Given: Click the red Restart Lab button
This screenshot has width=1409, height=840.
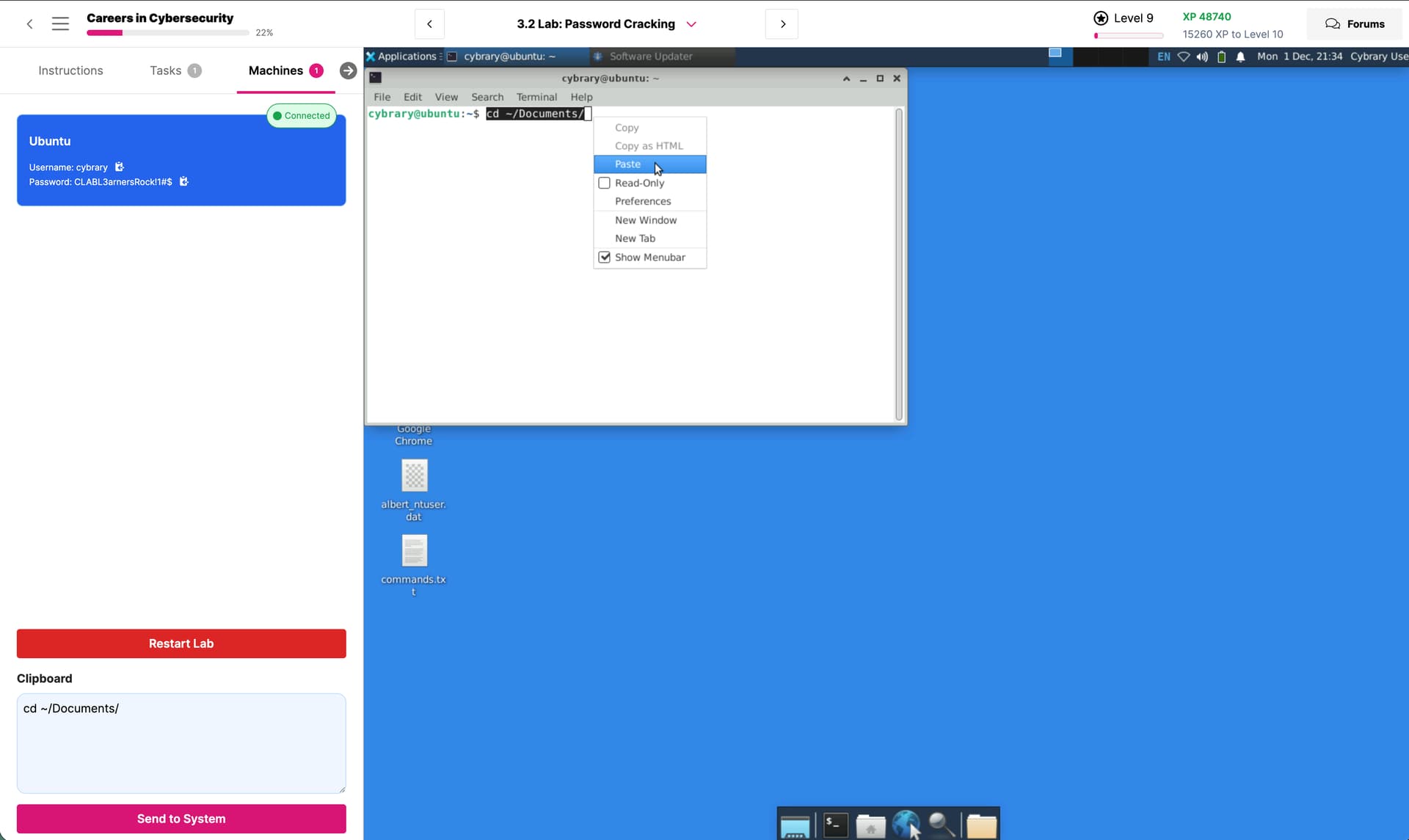Looking at the screenshot, I should (x=181, y=643).
